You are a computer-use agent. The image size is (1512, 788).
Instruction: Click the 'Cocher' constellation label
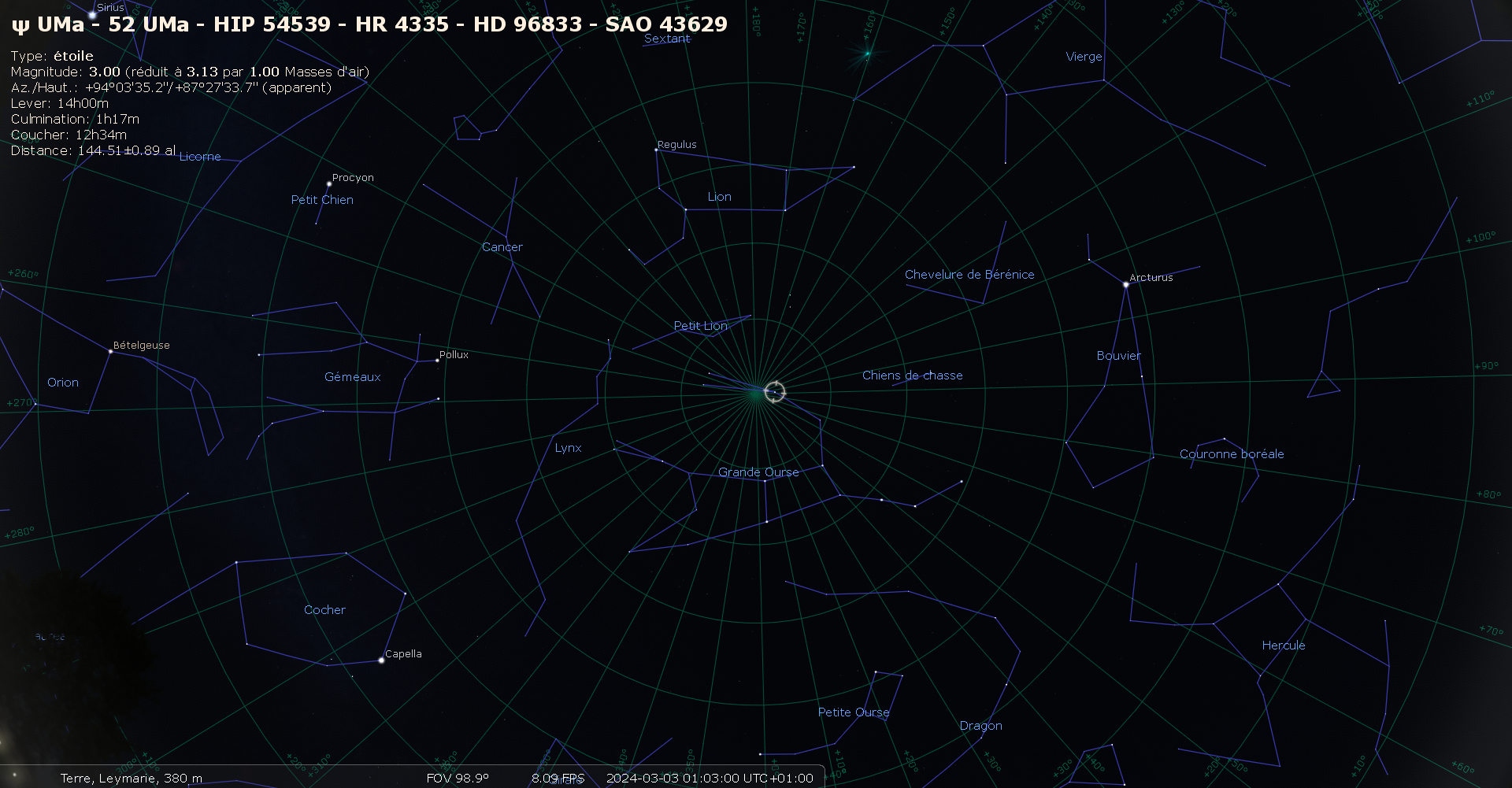point(324,610)
